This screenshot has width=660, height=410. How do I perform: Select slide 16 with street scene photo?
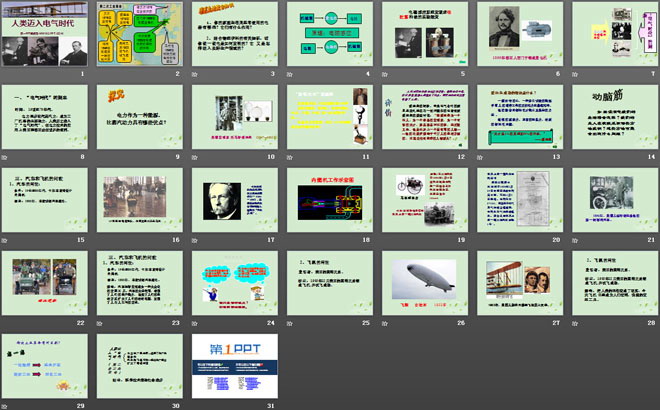(140, 200)
